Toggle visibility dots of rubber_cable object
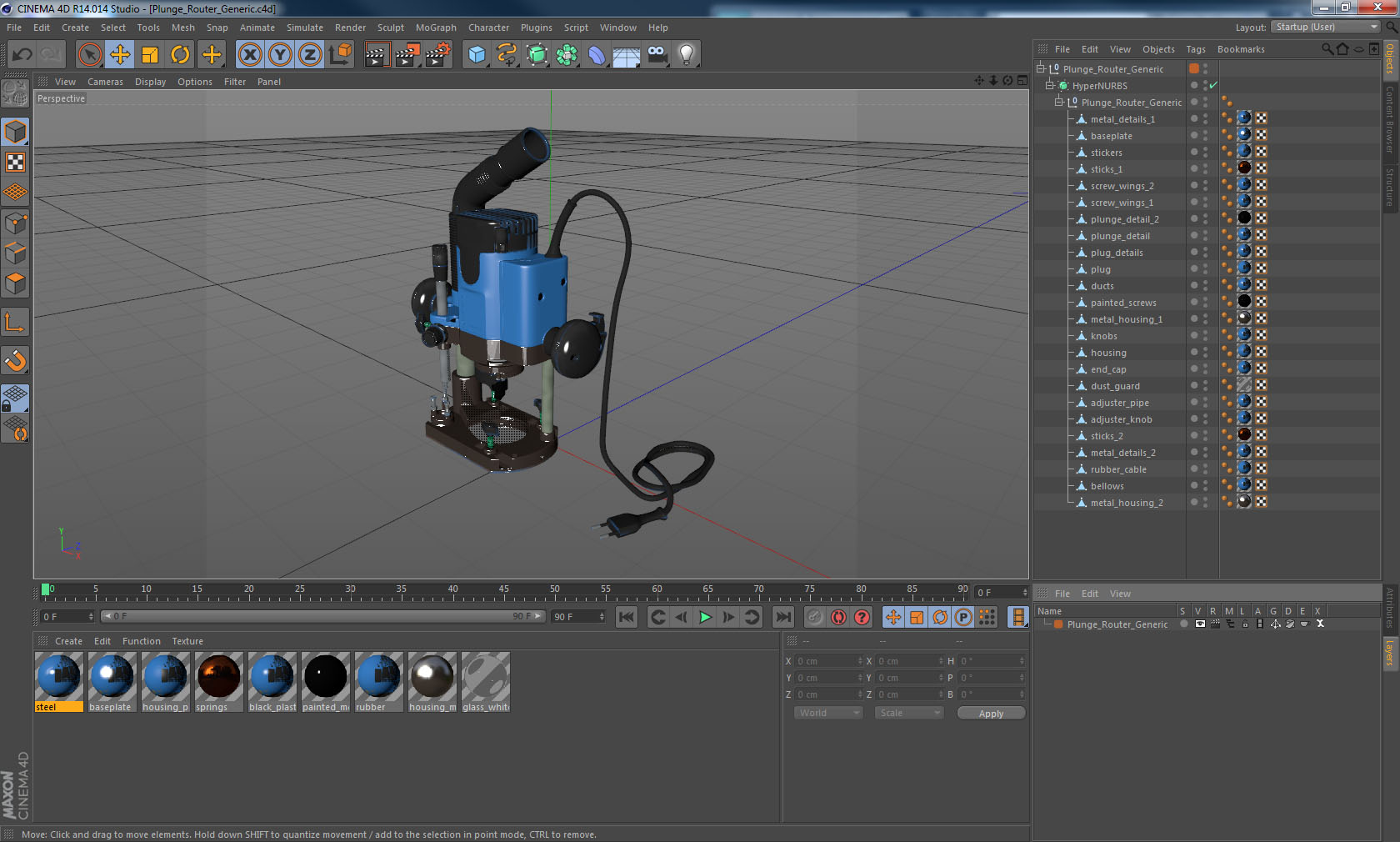The height and width of the screenshot is (842, 1400). click(1205, 469)
